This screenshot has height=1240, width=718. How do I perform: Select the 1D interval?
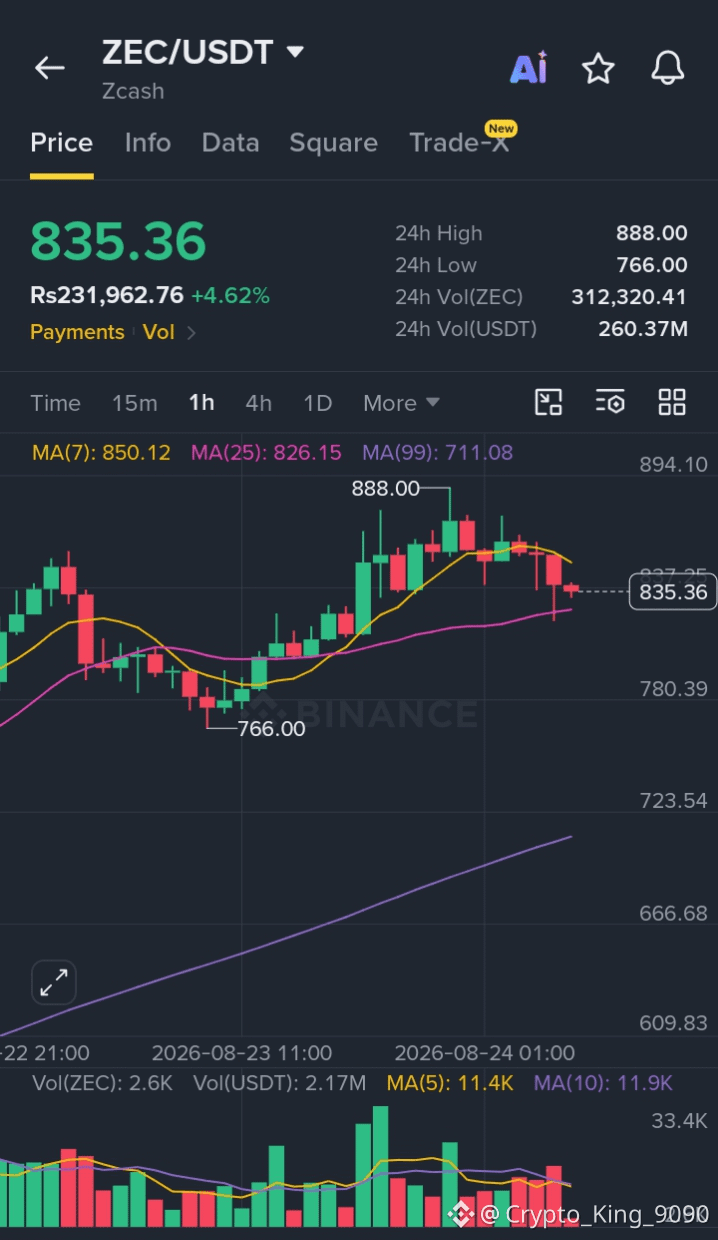click(317, 403)
